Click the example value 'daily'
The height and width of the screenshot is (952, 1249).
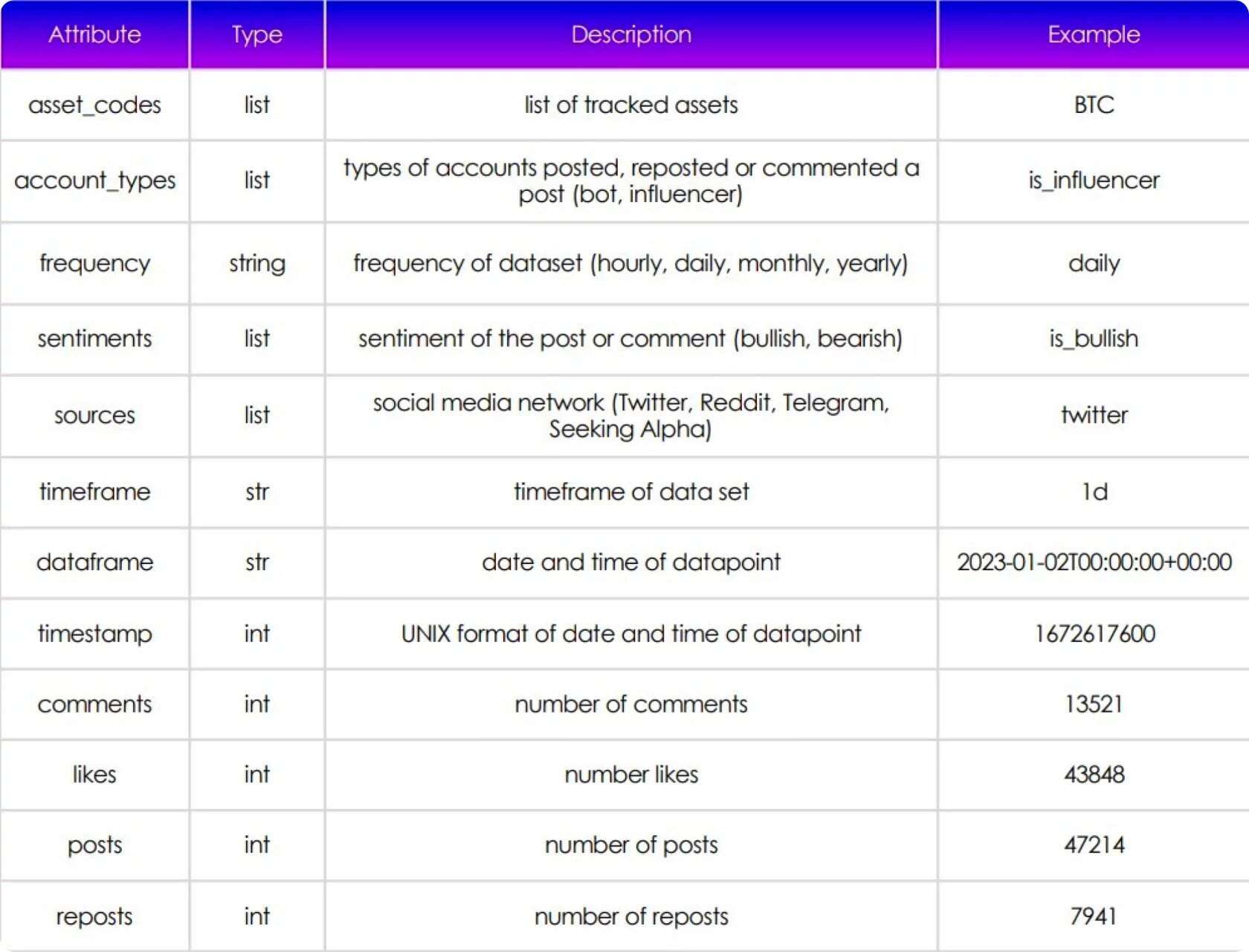point(1094,263)
